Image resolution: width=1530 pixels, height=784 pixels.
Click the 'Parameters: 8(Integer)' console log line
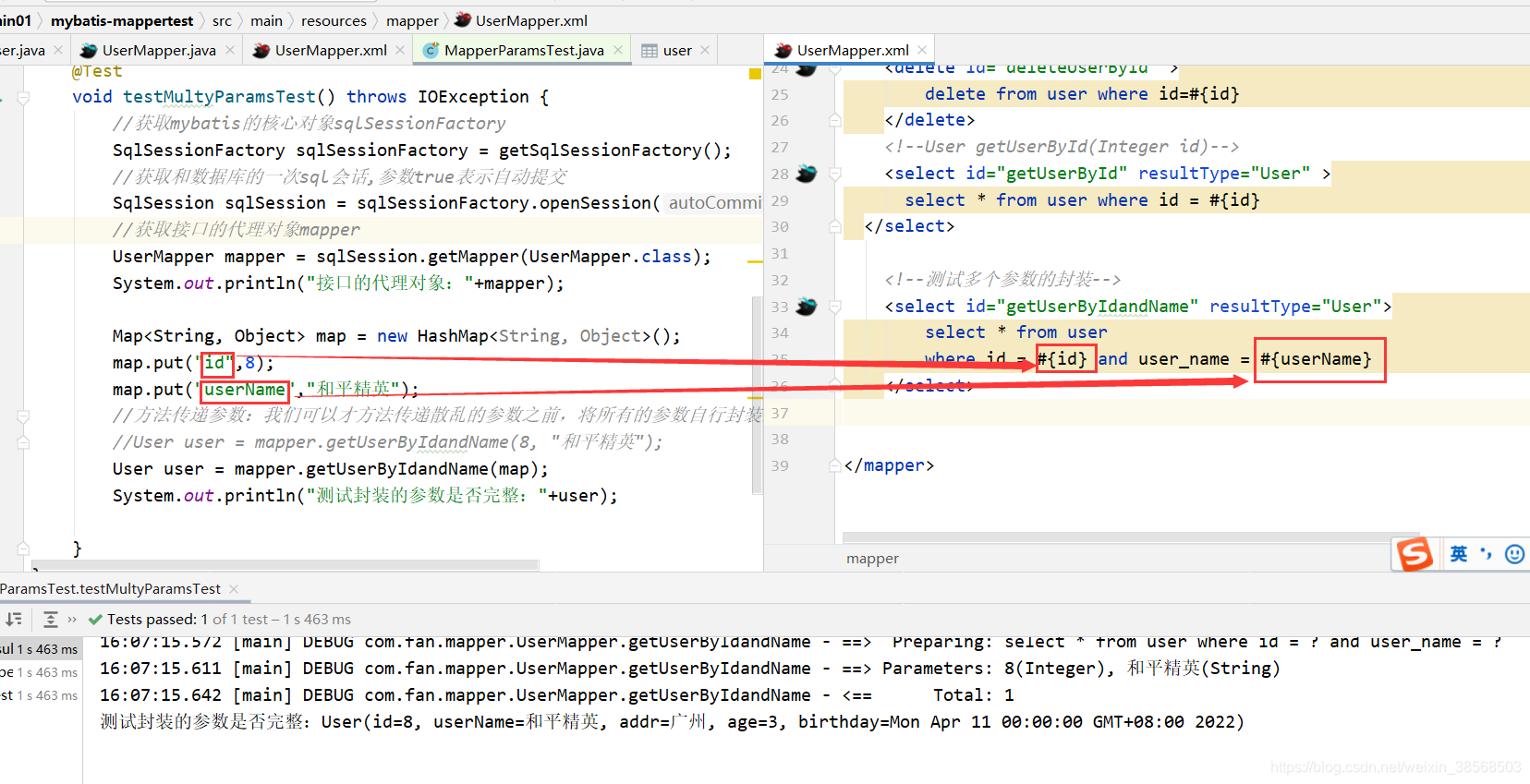pyautogui.click(x=690, y=668)
